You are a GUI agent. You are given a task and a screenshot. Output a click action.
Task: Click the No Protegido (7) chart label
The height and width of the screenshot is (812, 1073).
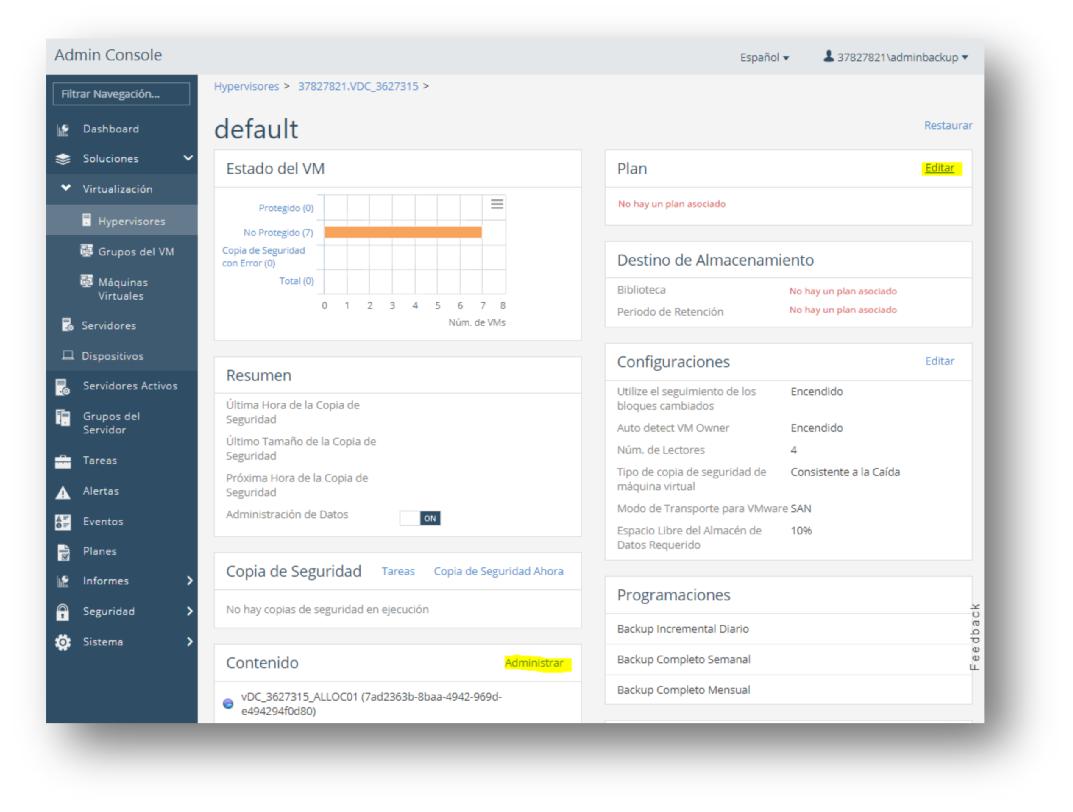click(279, 233)
